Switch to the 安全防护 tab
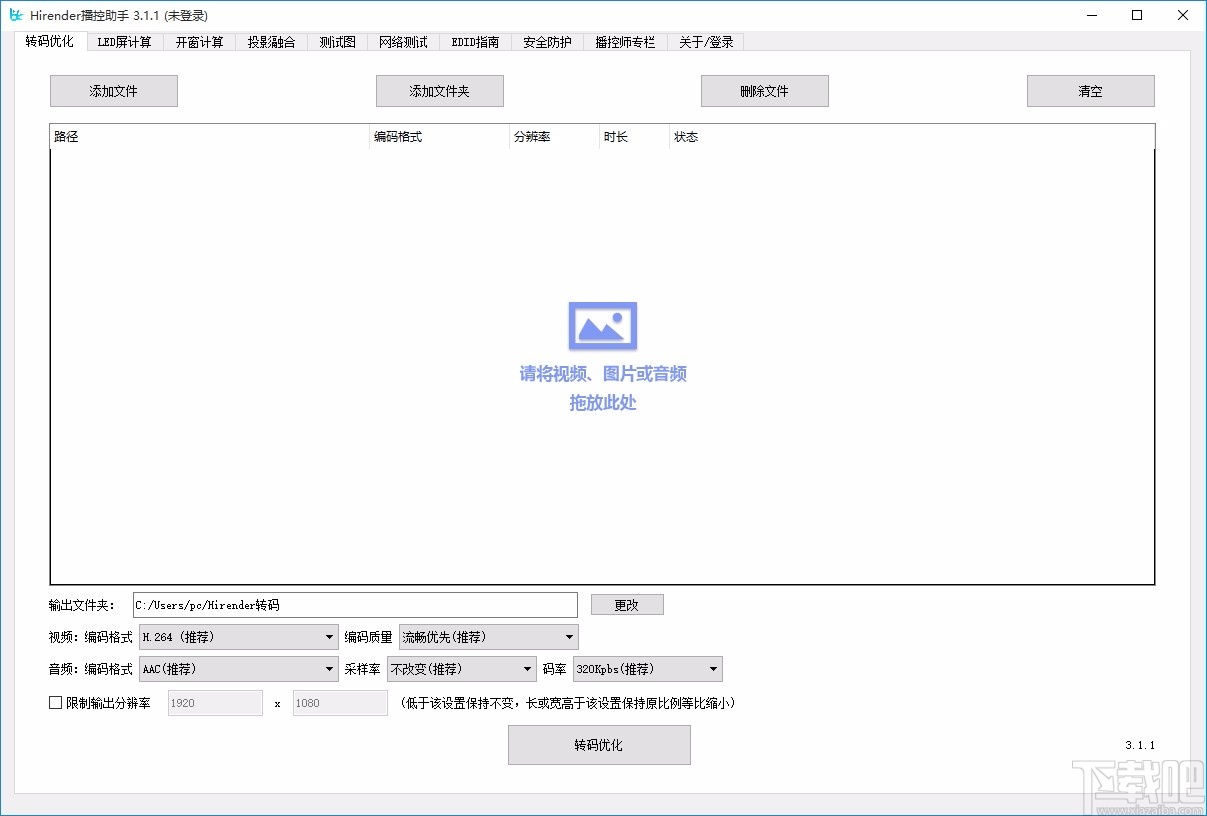1207x816 pixels. (546, 41)
